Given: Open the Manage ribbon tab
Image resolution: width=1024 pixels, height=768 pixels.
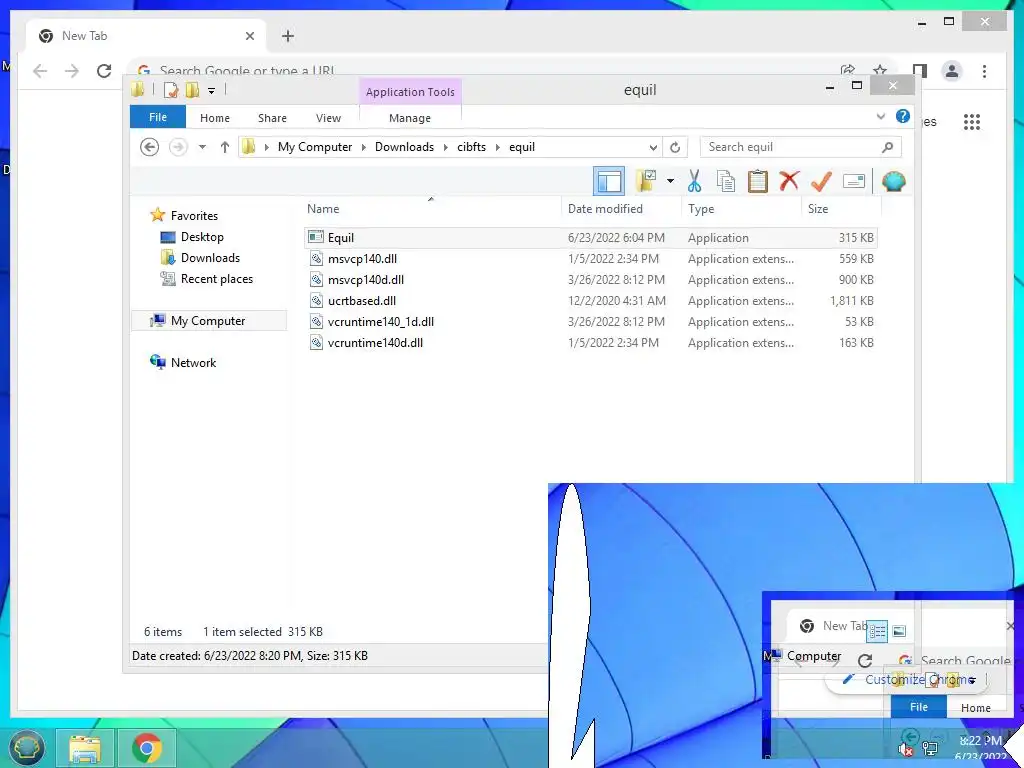Looking at the screenshot, I should tap(409, 118).
